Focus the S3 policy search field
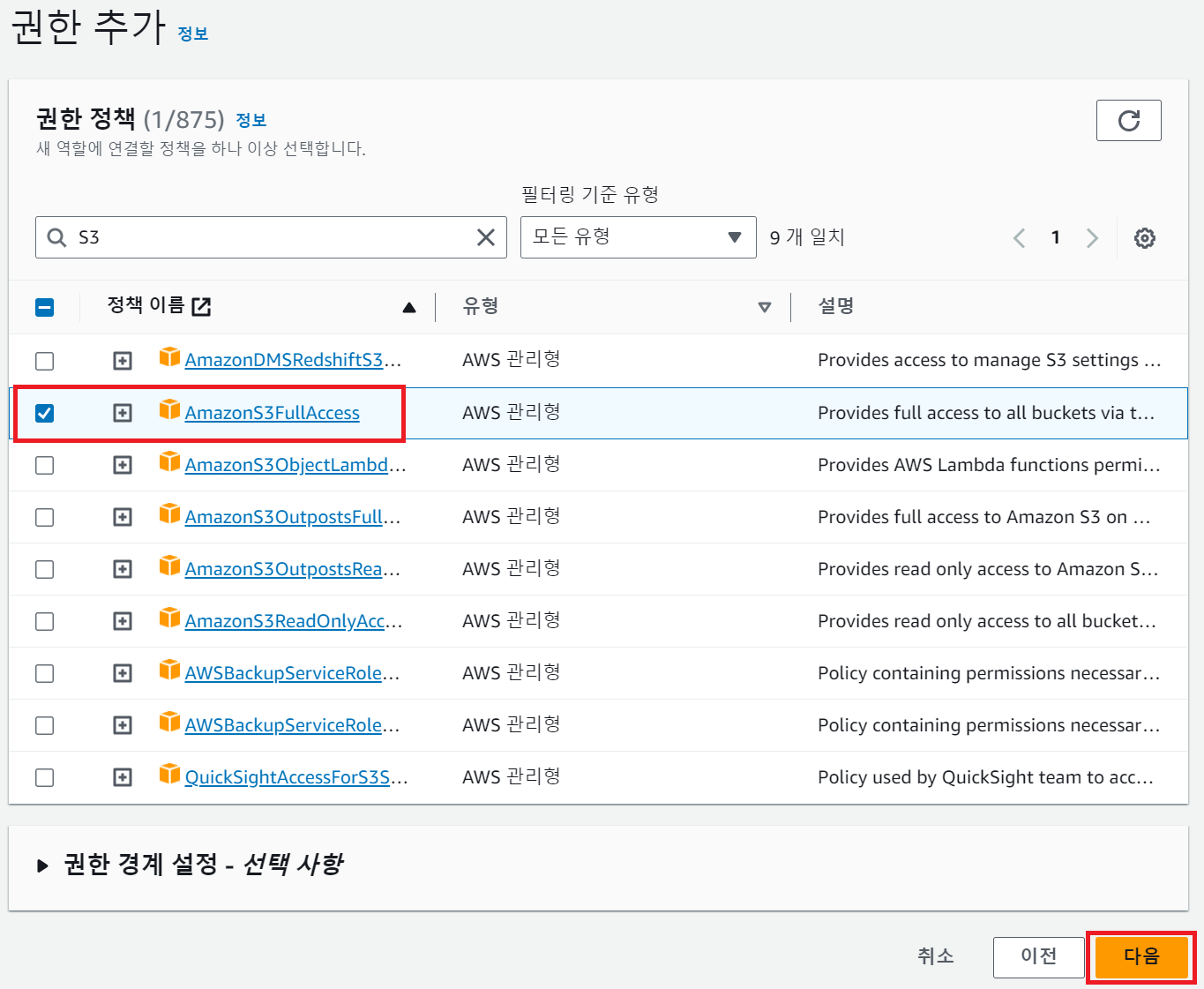This screenshot has width=1204, height=989. click(x=271, y=237)
